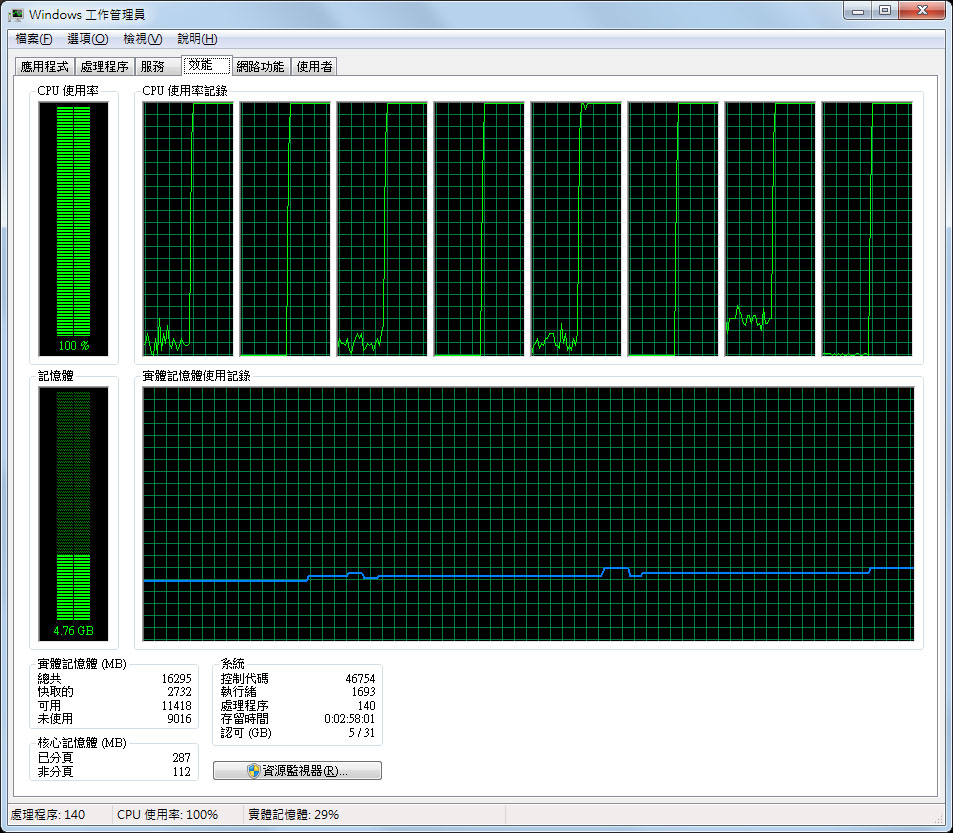The image size is (953, 833).
Task: Click status bar 處理程序: 140
Action: [48, 815]
